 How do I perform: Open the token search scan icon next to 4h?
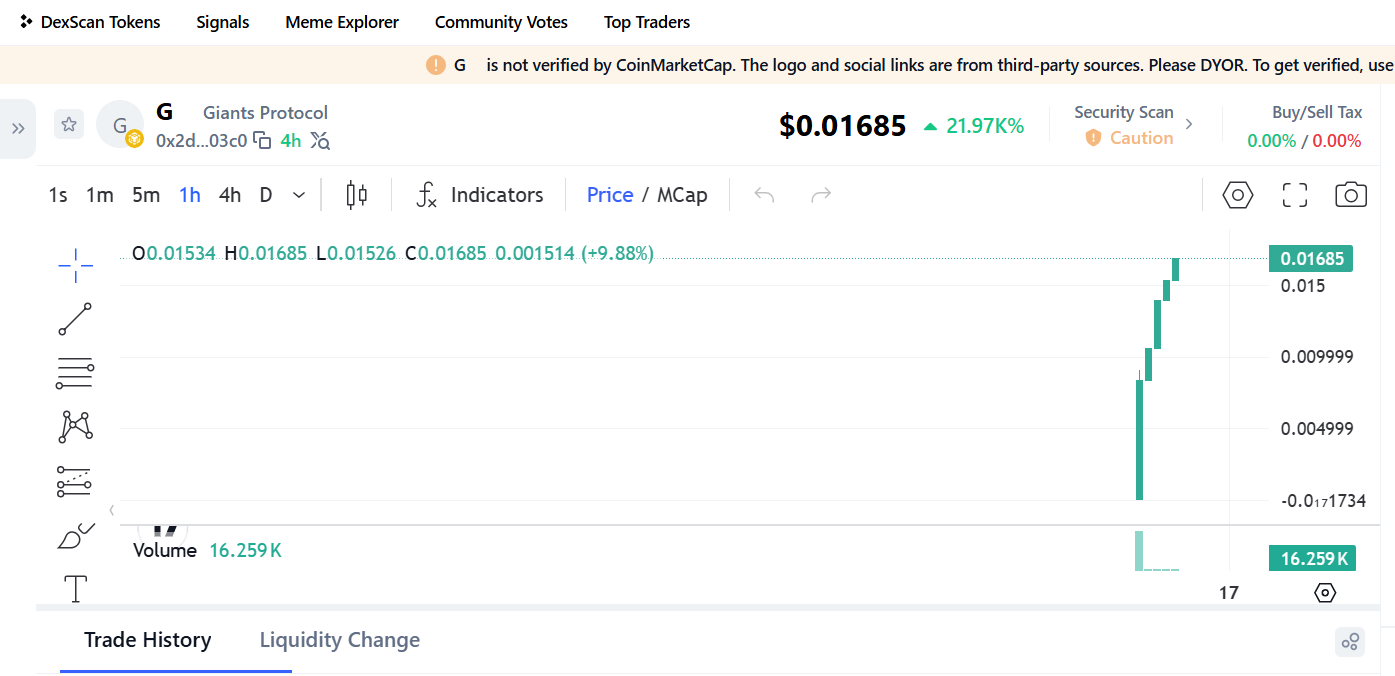click(320, 140)
